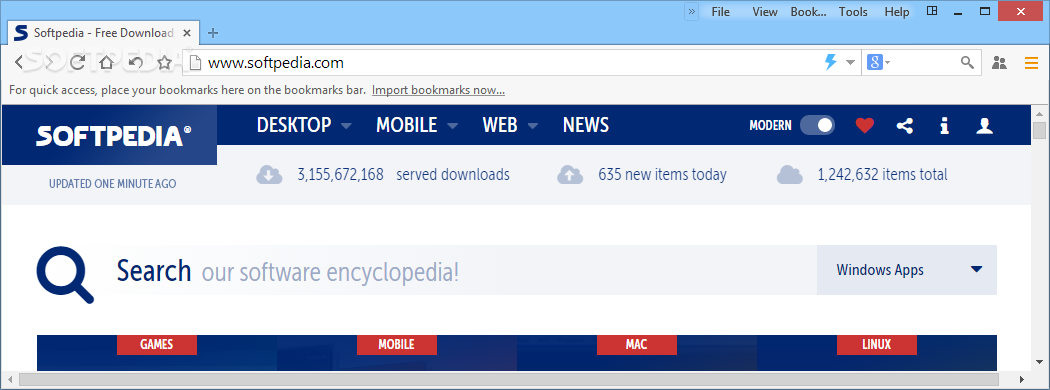This screenshot has height=390, width=1050.
Task: Click the horizontal scrollbar left arrow
Action: coord(9,379)
